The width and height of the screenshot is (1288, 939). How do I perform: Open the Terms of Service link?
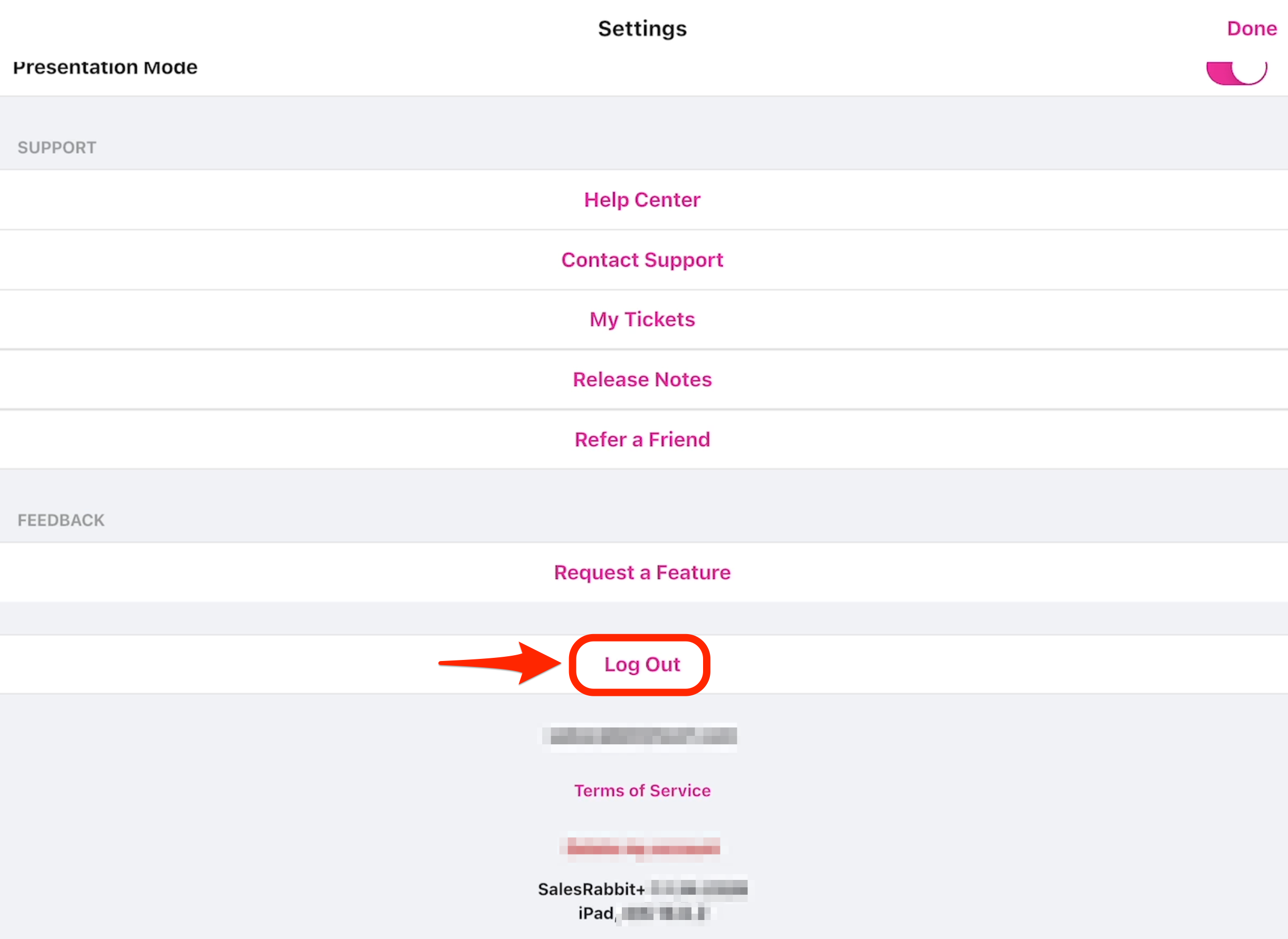[x=642, y=791]
